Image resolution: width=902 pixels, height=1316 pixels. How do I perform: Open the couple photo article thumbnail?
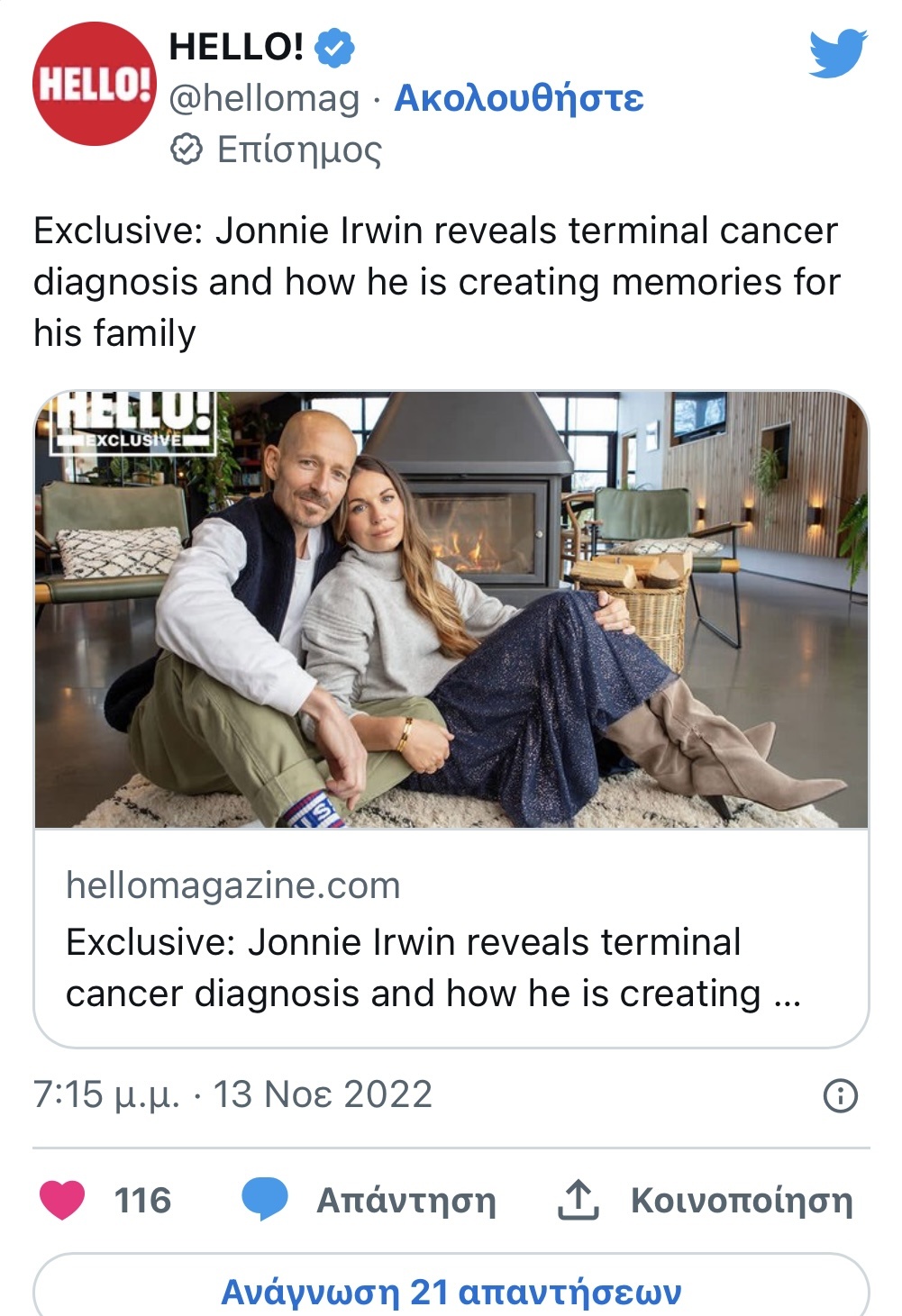(451, 610)
